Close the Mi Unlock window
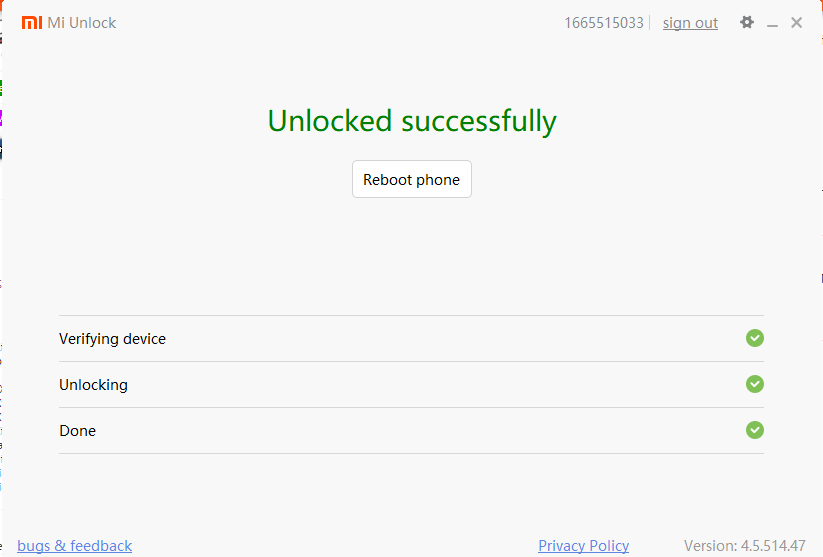Image resolution: width=823 pixels, height=557 pixels. click(x=796, y=22)
